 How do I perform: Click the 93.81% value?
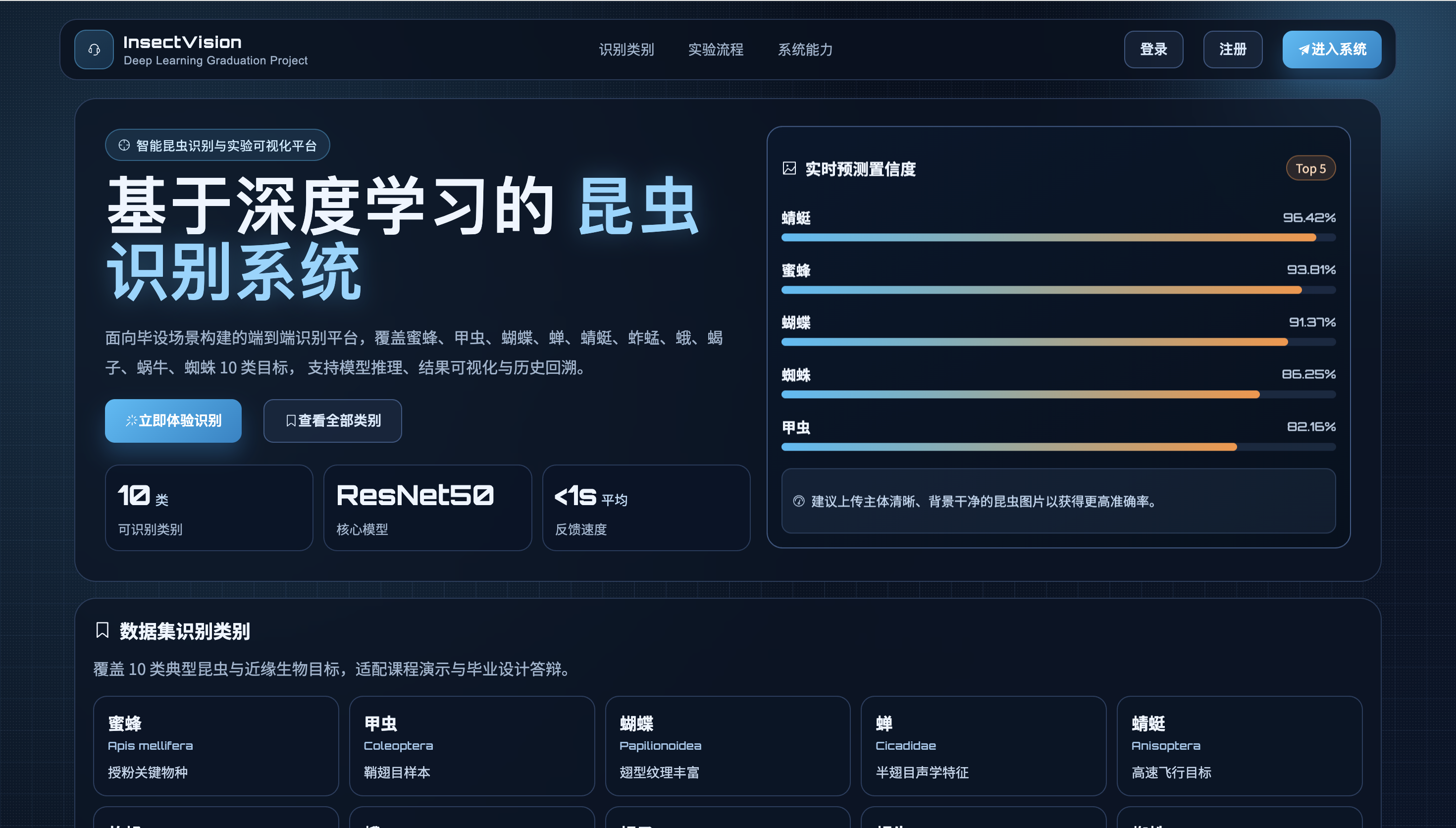click(1311, 269)
